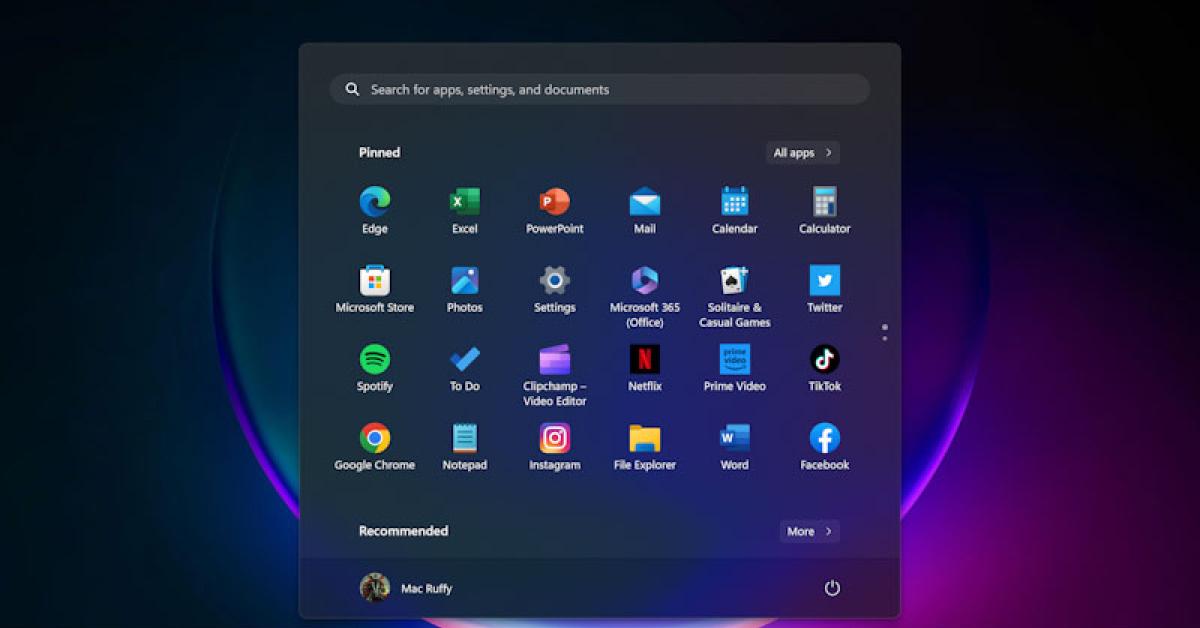Screen dimensions: 1200x628
Task: Select first pinned page indicator dot
Action: point(885,326)
